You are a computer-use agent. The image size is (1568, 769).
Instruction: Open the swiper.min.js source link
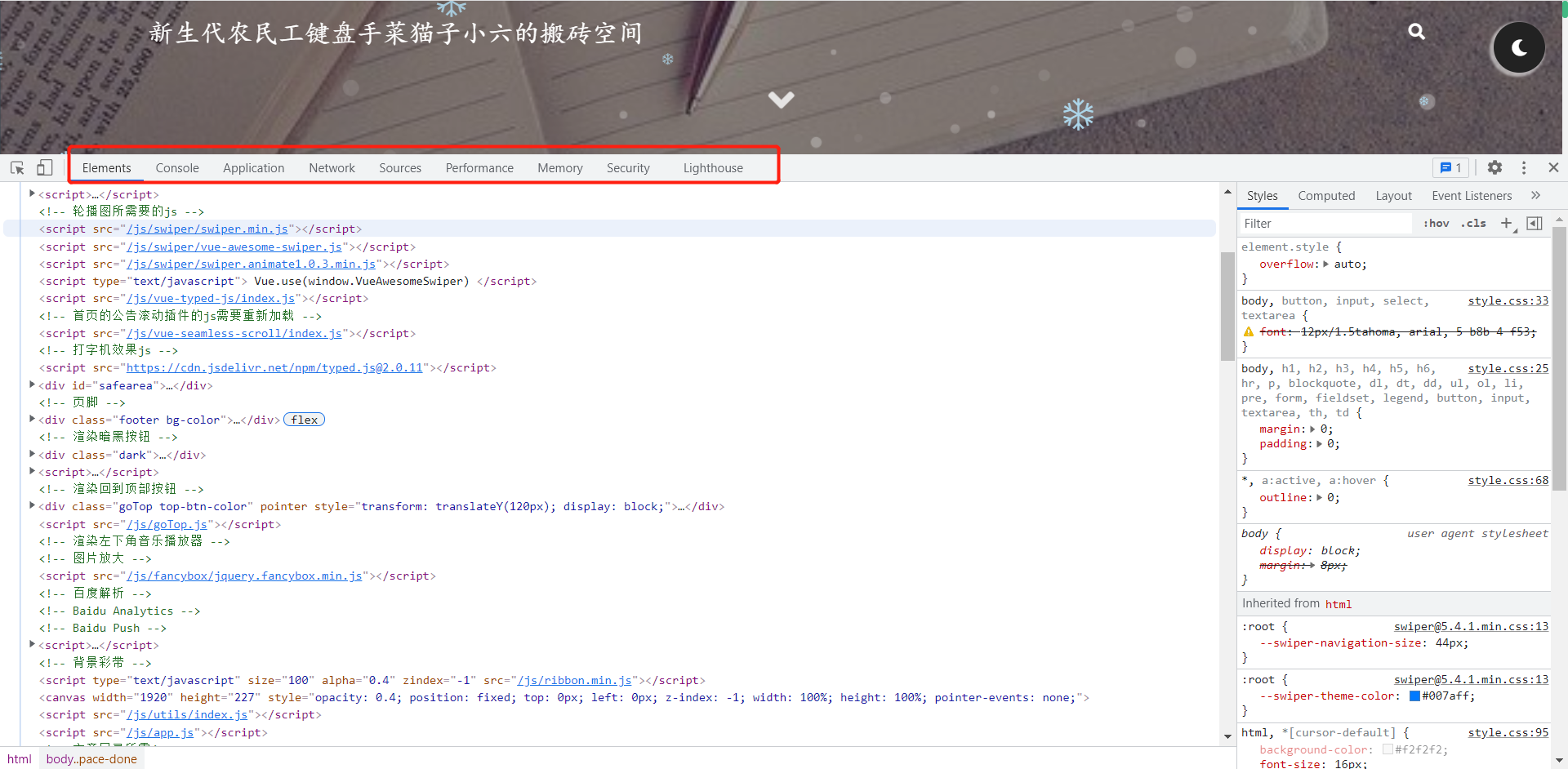tap(207, 229)
